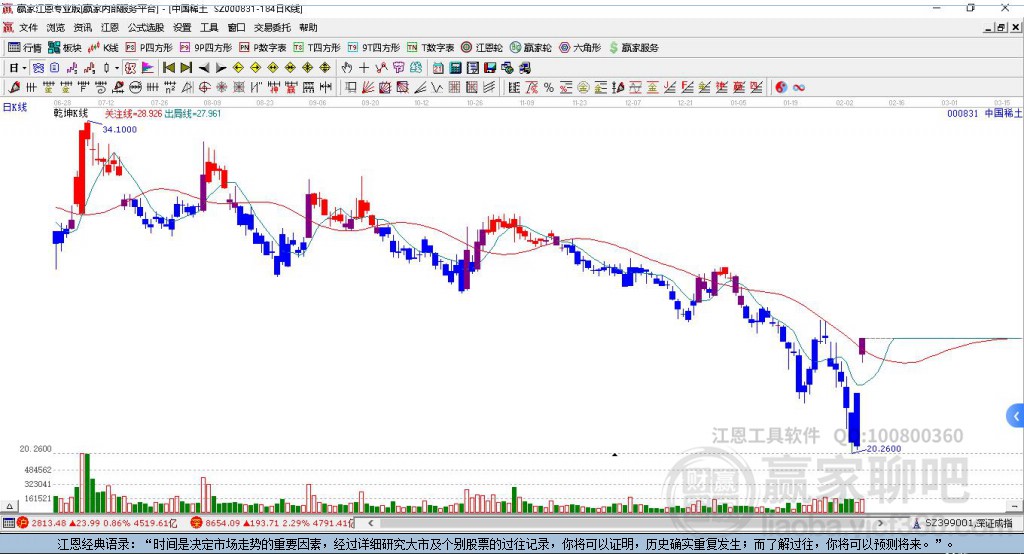This screenshot has width=1024, height=554.
Task: Expand the candlestick style dropdown arrow
Action: click(x=117, y=68)
